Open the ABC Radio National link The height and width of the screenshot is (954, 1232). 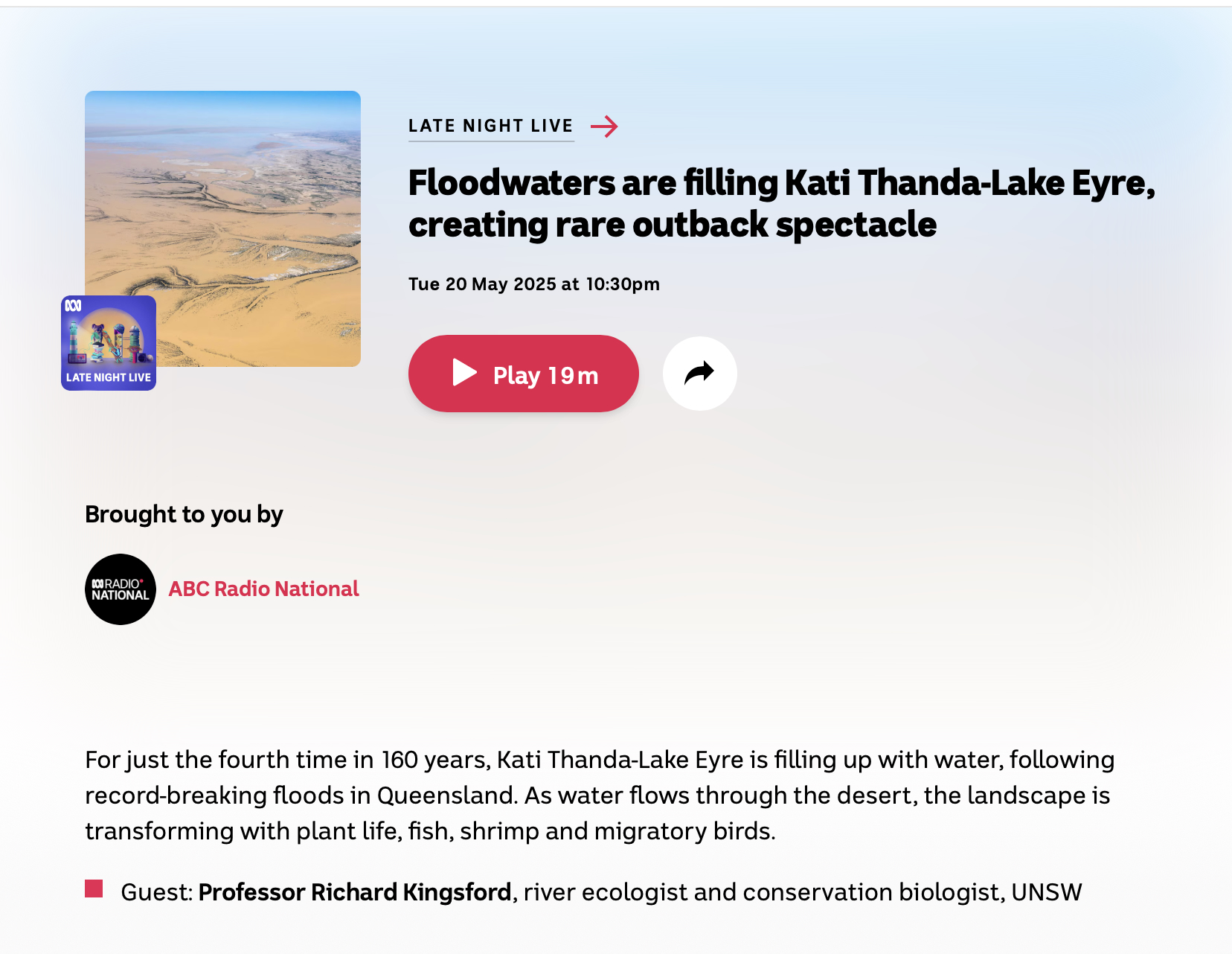click(263, 589)
